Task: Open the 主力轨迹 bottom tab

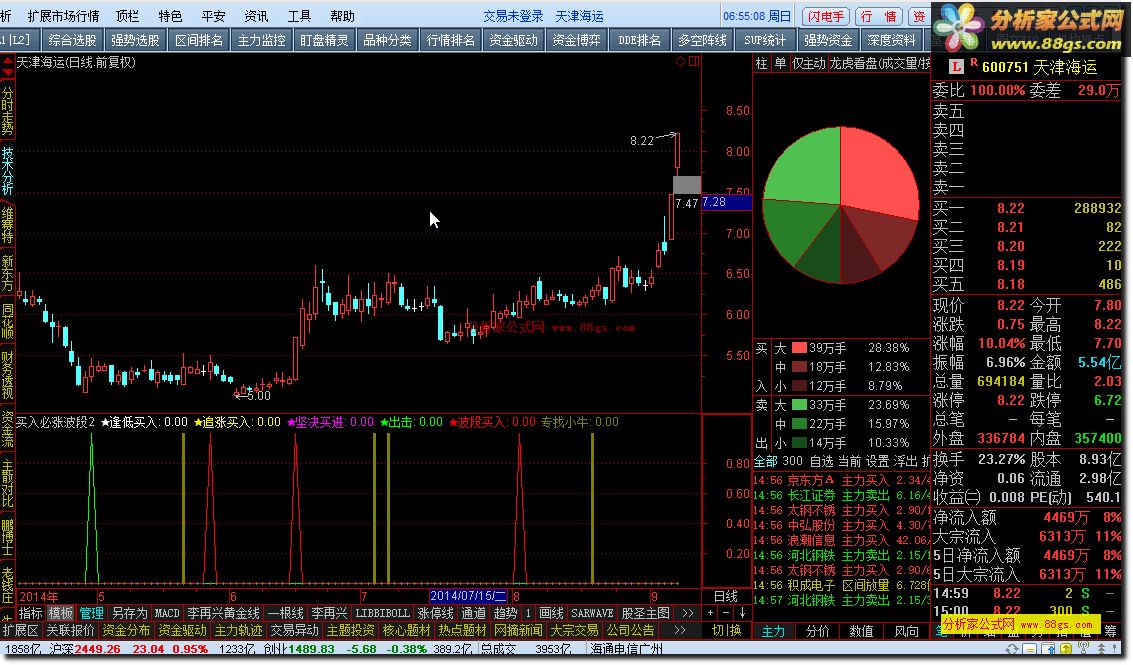Action: [x=238, y=630]
